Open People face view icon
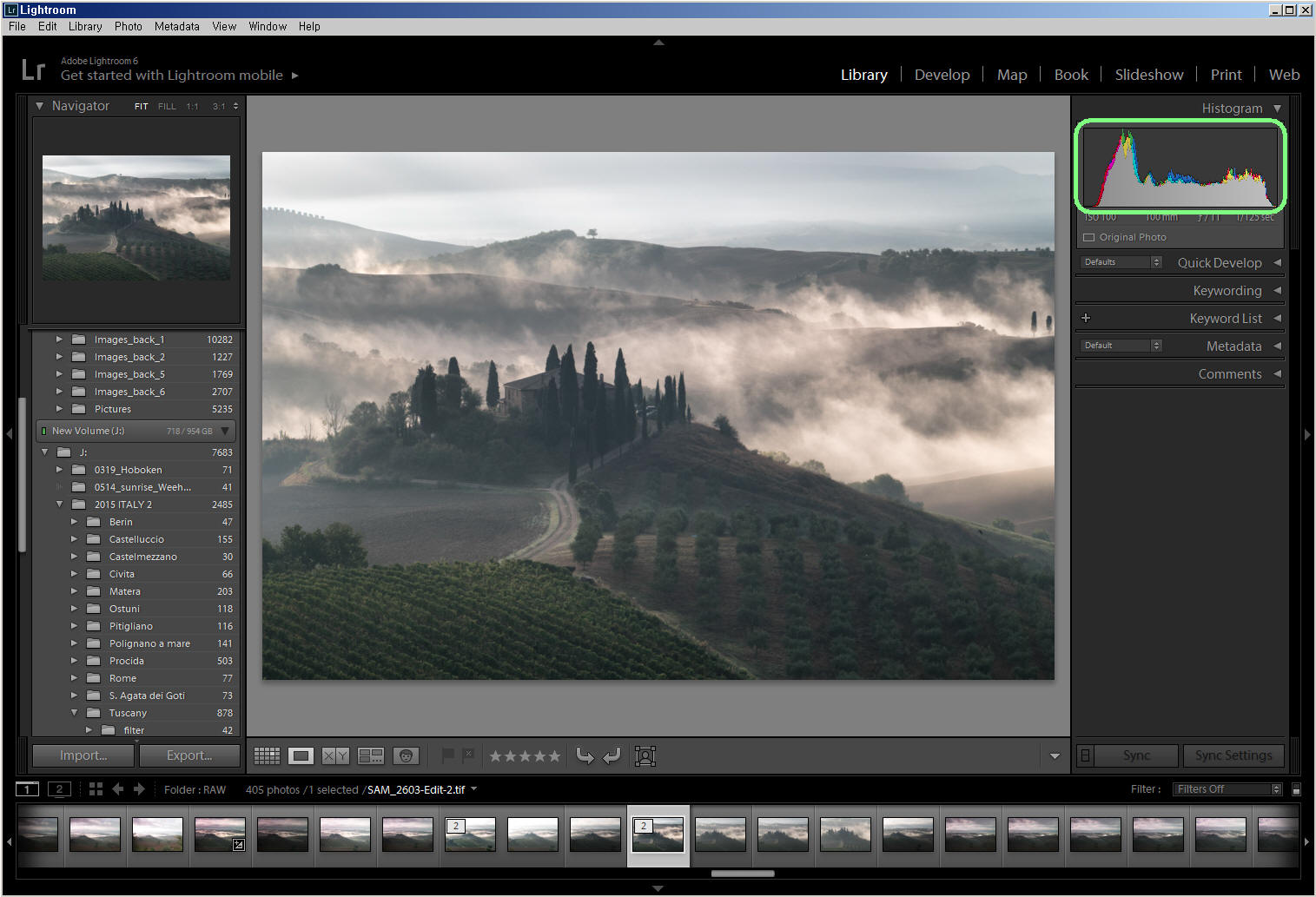Viewport: 1316px width, 897px height. click(x=406, y=756)
